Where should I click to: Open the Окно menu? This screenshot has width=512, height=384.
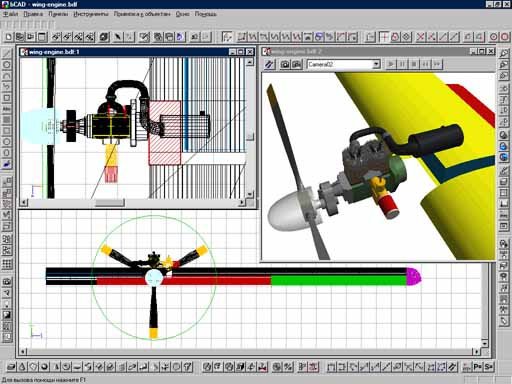(183, 14)
